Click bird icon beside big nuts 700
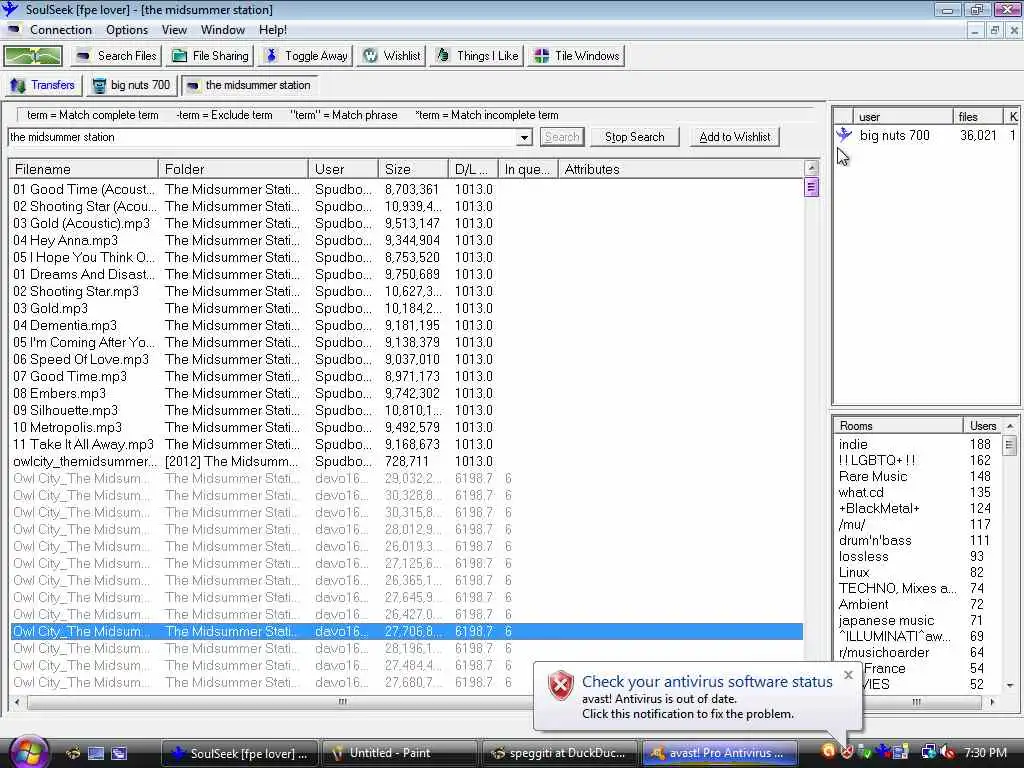1024x768 pixels. [x=844, y=135]
